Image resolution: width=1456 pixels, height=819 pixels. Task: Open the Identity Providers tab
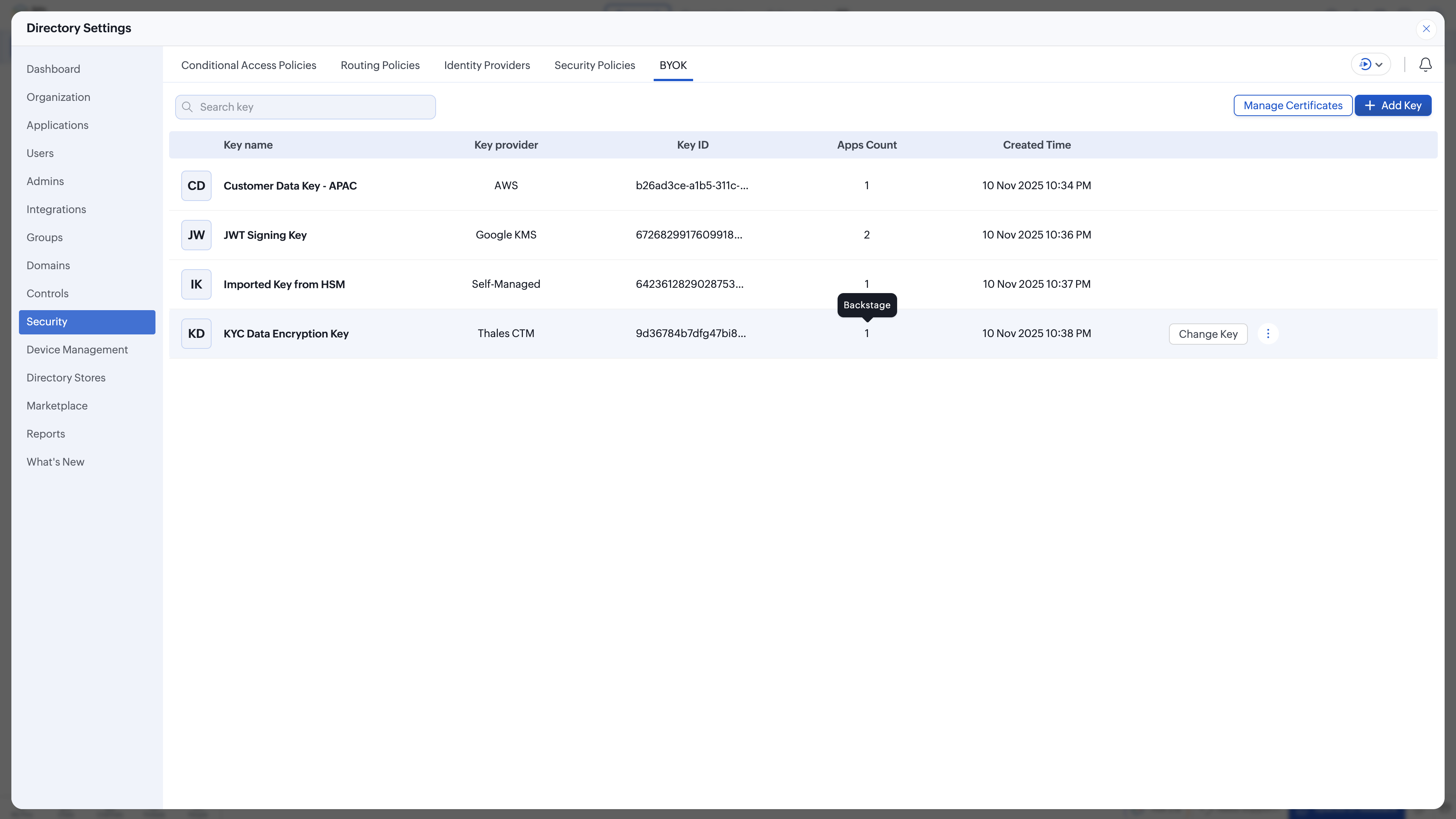pyautogui.click(x=486, y=65)
